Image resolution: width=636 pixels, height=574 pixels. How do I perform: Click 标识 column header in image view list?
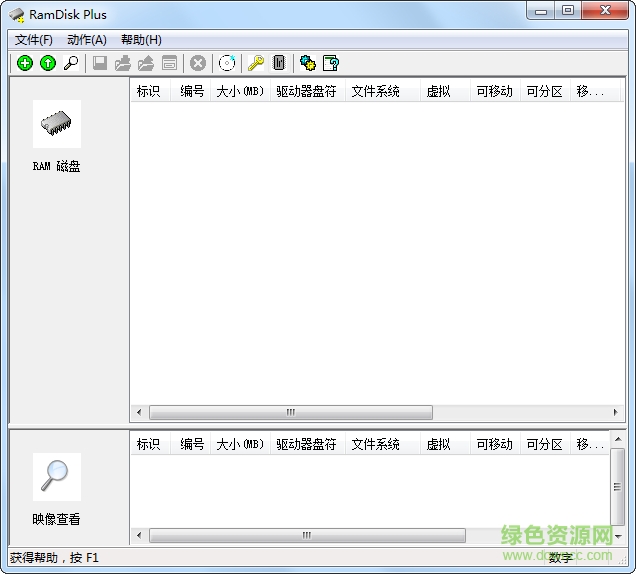coord(150,444)
